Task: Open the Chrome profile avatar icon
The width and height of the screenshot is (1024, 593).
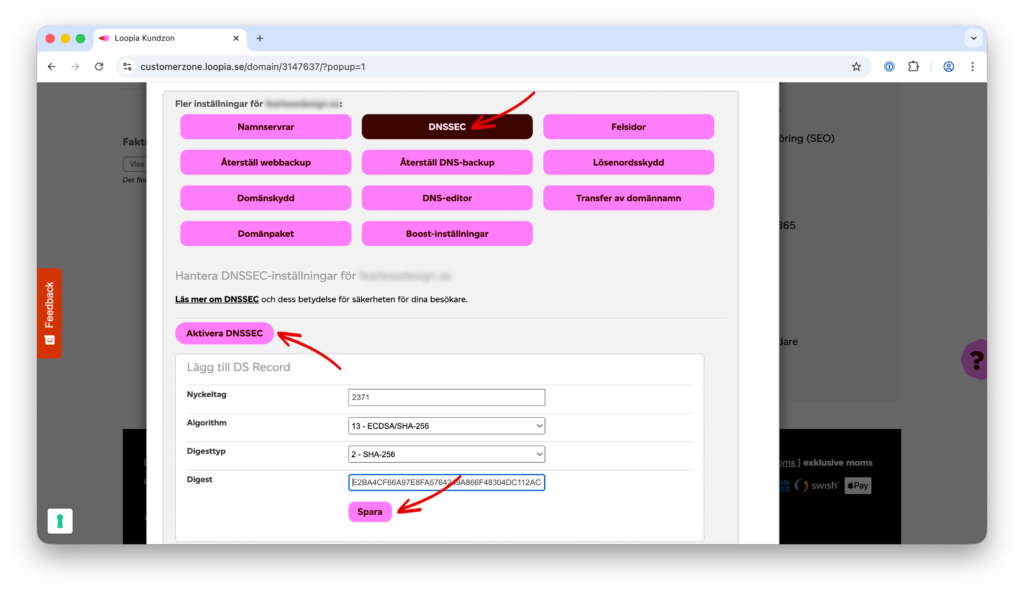Action: tap(948, 67)
